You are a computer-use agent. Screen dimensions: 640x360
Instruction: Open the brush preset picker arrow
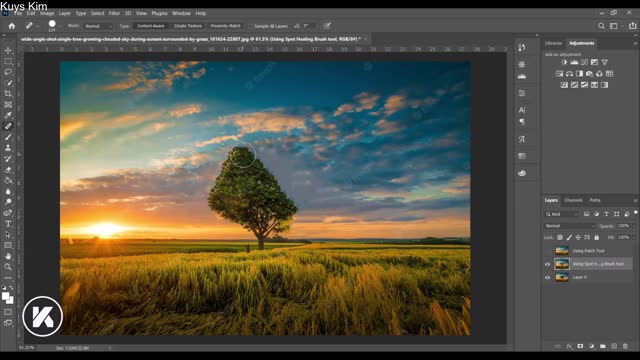[x=60, y=26]
